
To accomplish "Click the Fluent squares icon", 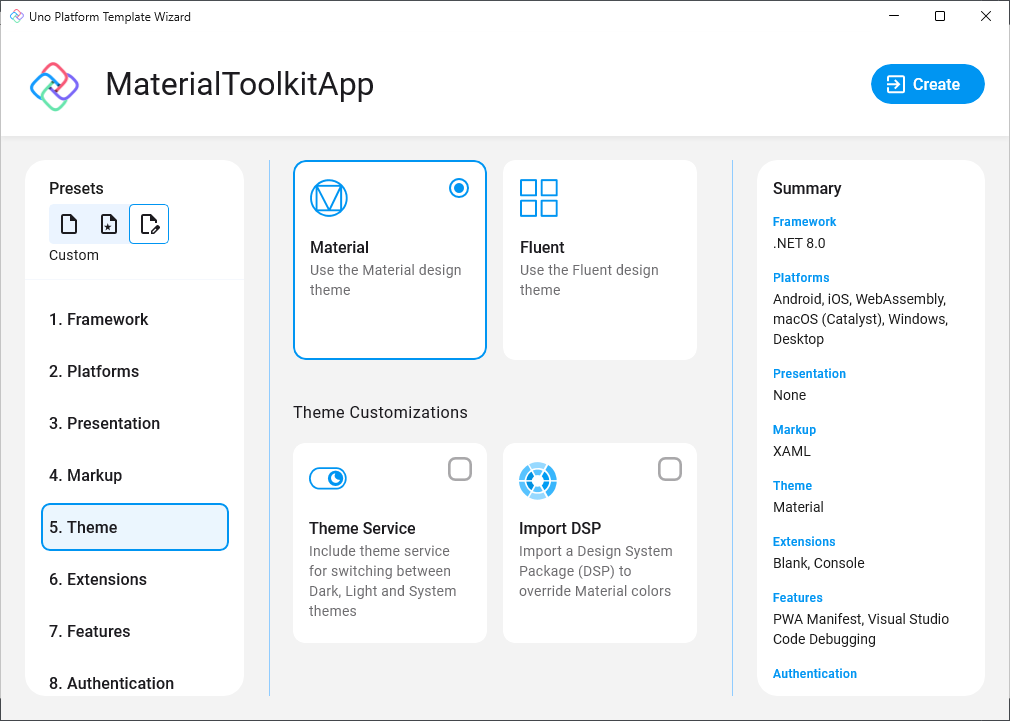I will point(538,198).
